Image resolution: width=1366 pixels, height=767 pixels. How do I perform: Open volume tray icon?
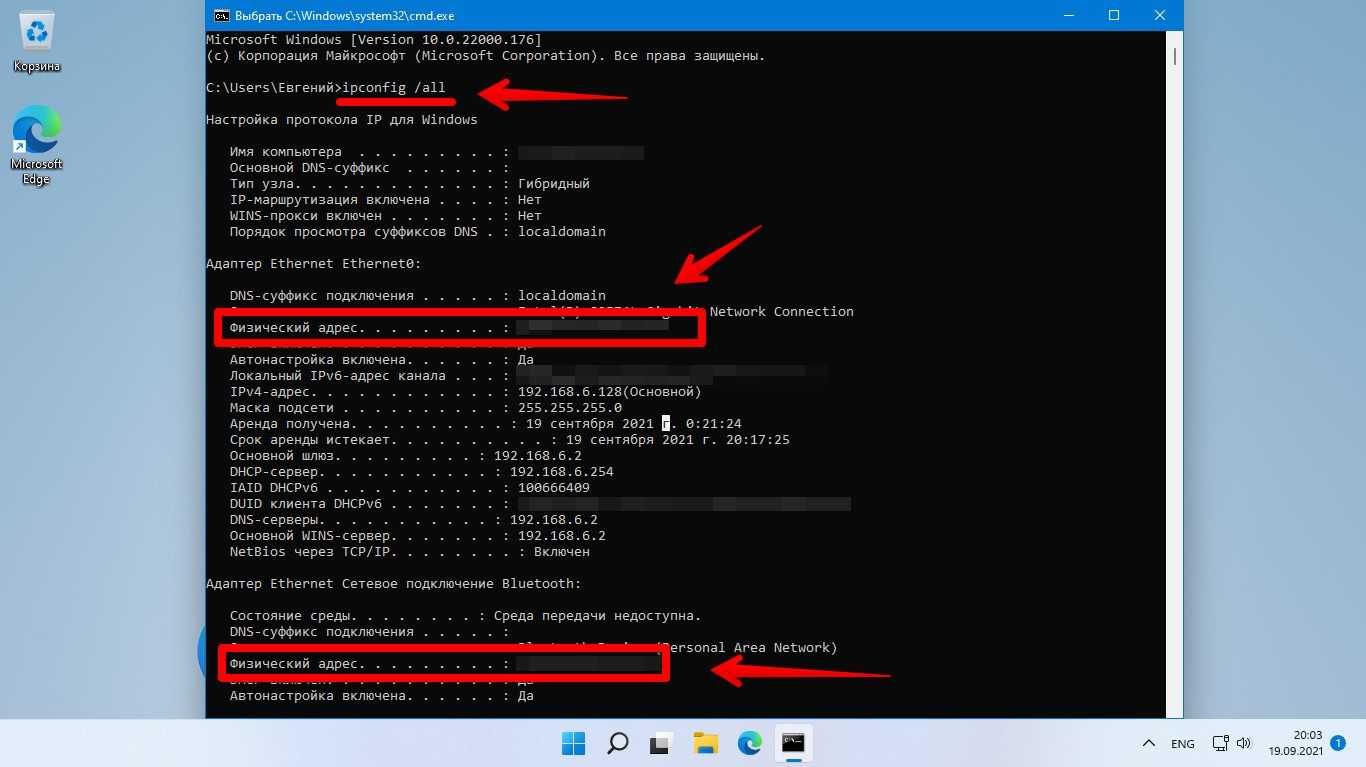coord(1243,744)
